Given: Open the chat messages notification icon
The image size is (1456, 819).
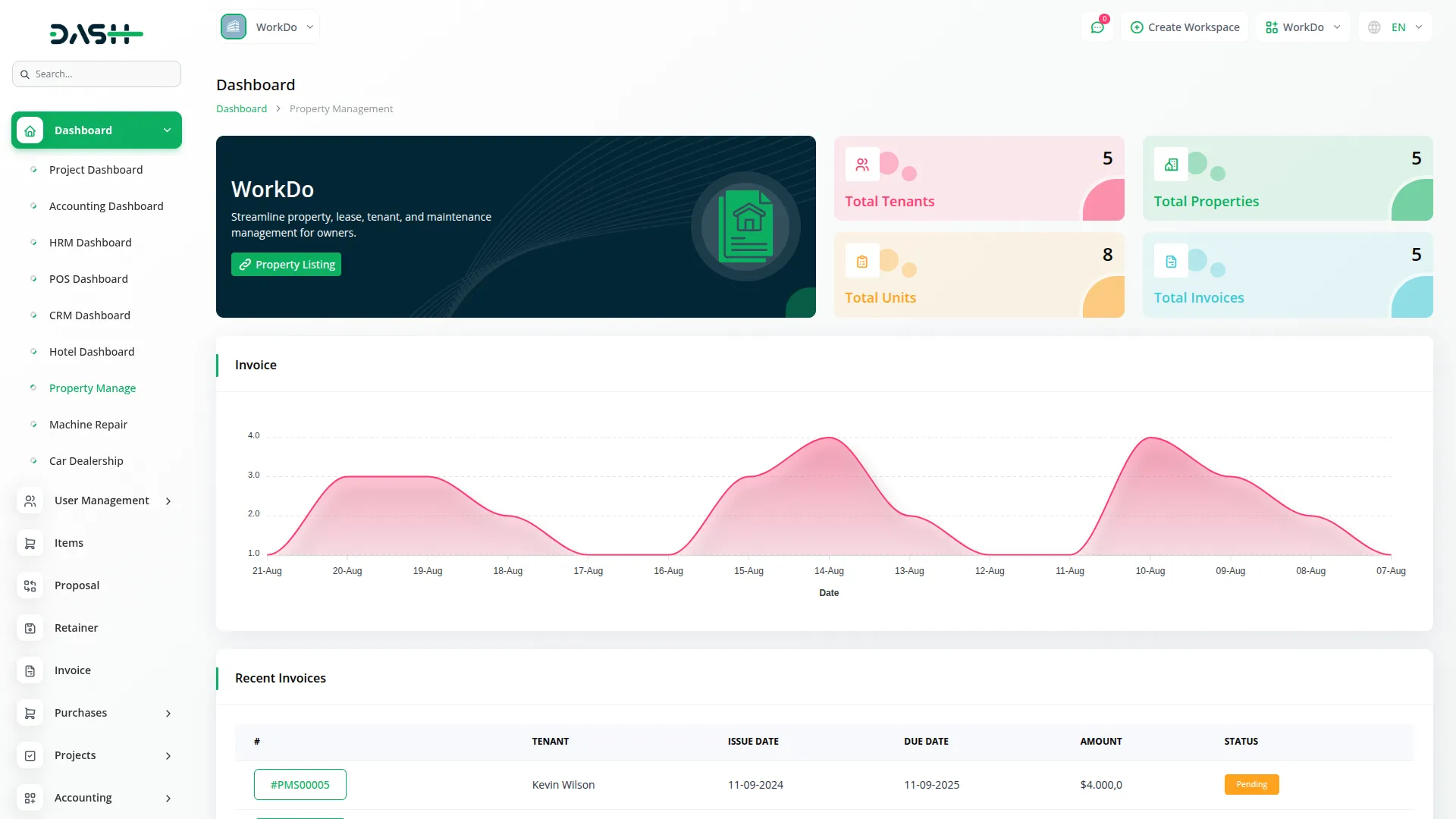Looking at the screenshot, I should tap(1097, 27).
